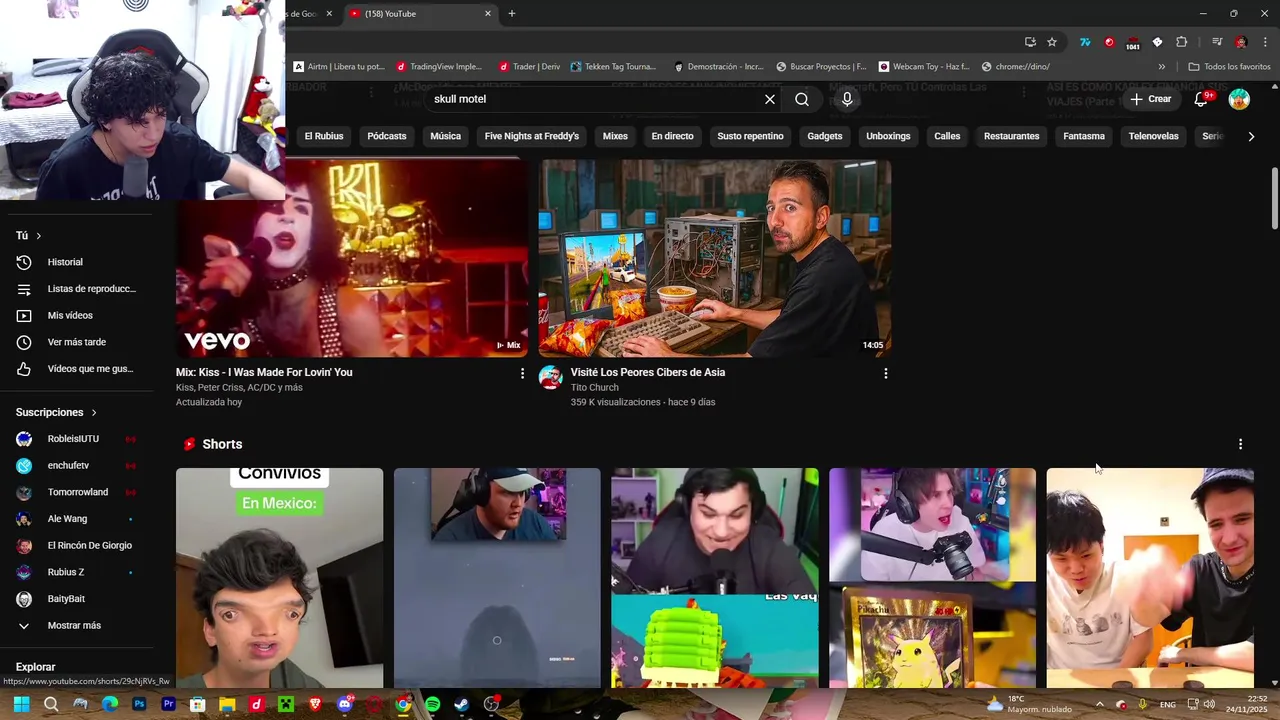Open the Pikachu card Short thumbnail
Viewport: 1280px width, 720px height.
point(932,578)
